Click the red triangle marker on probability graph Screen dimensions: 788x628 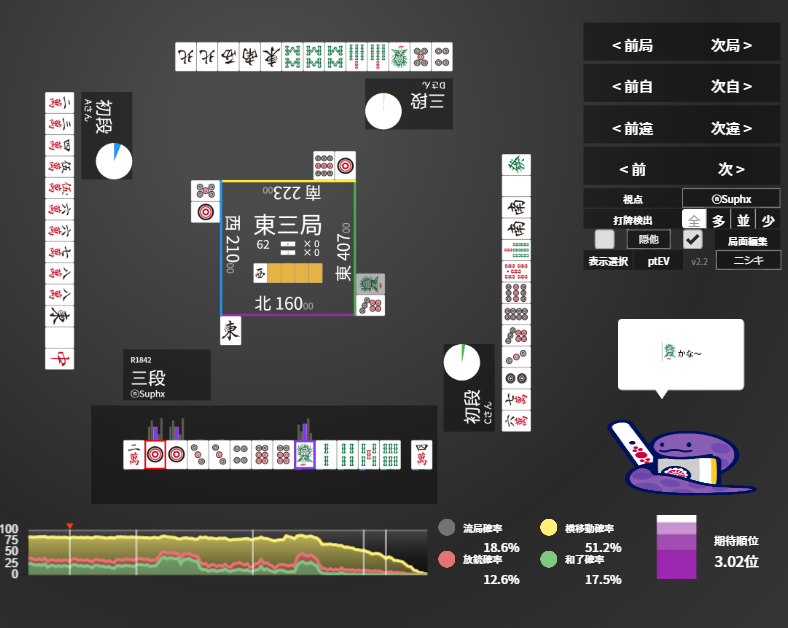70,526
